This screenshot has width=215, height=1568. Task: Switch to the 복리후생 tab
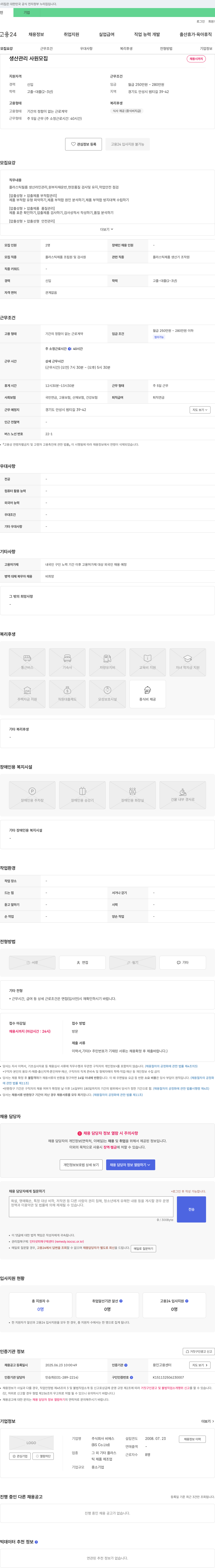coord(126,49)
